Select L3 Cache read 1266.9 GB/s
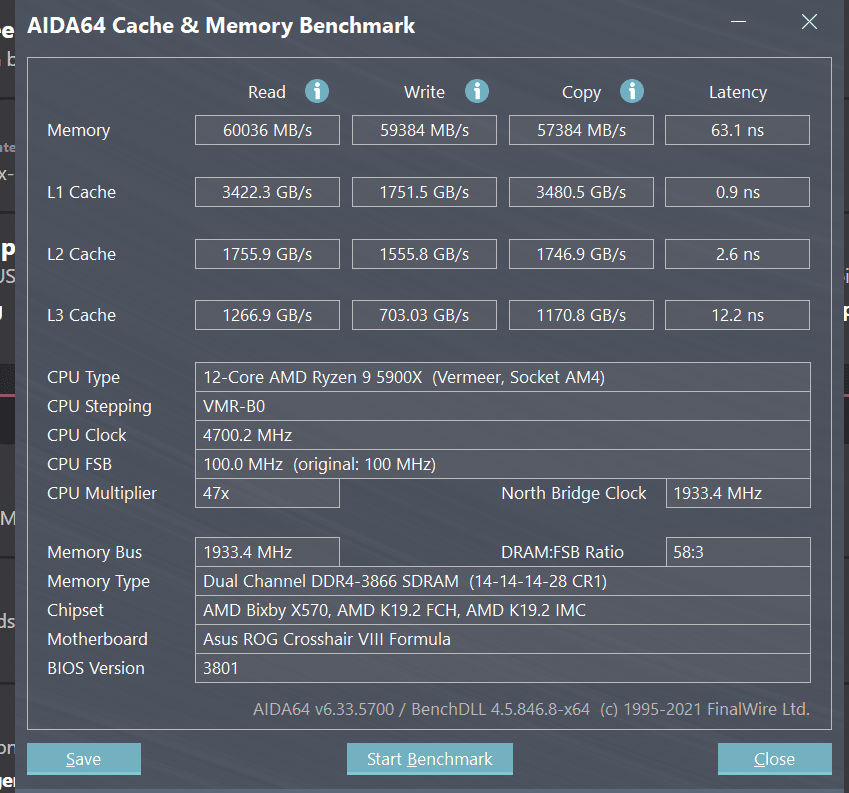The height and width of the screenshot is (793, 849). point(267,315)
